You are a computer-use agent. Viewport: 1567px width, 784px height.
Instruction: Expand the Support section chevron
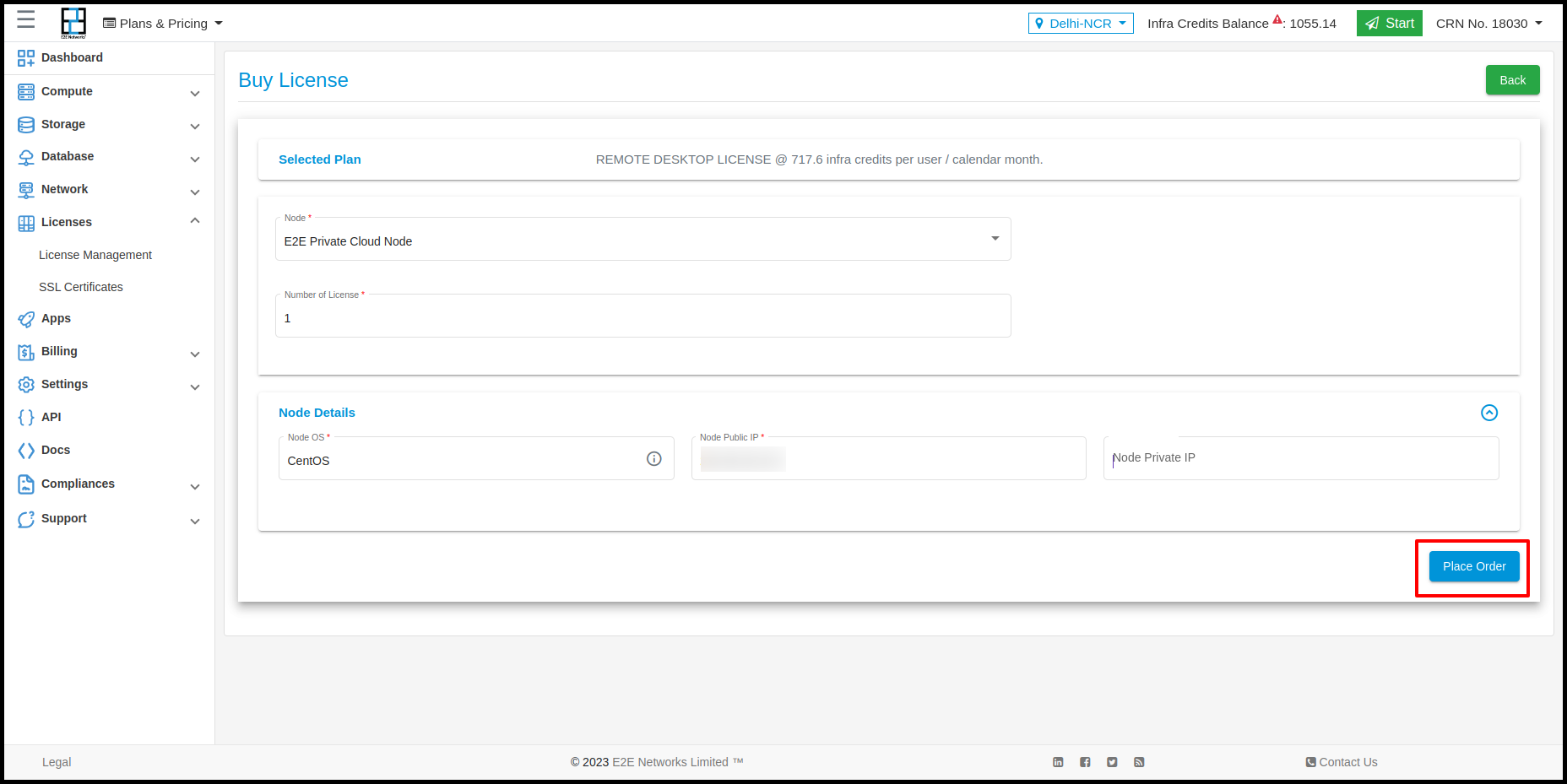195,522
